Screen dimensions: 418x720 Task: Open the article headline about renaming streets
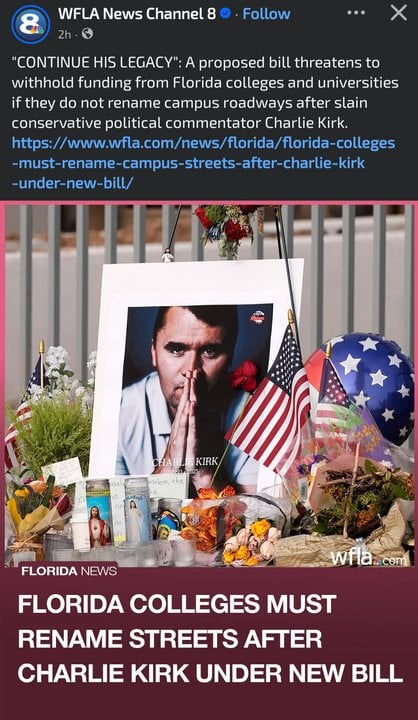(x=210, y=639)
